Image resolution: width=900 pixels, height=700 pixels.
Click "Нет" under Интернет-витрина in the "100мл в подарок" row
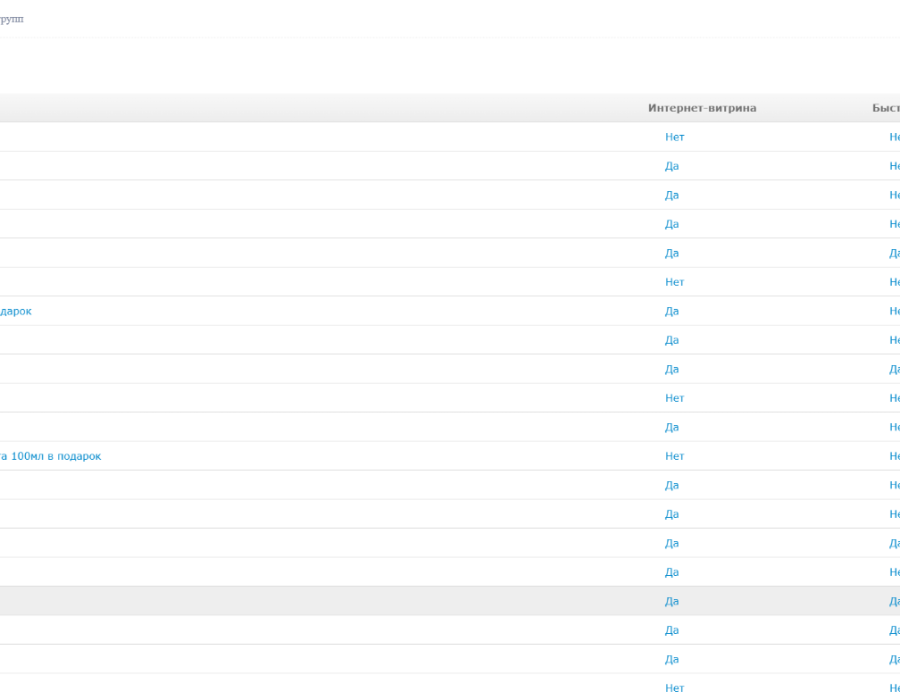pyautogui.click(x=674, y=456)
